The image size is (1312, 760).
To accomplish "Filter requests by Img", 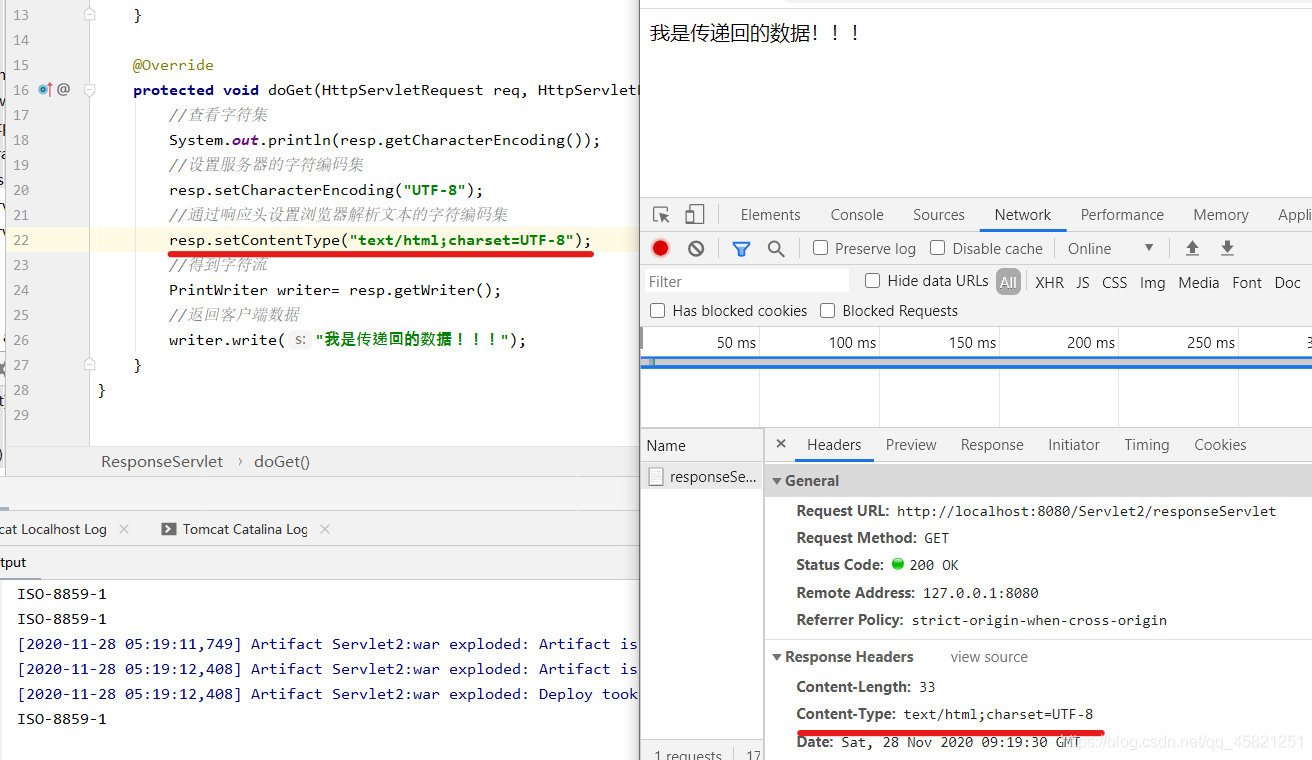I will pyautogui.click(x=1153, y=283).
